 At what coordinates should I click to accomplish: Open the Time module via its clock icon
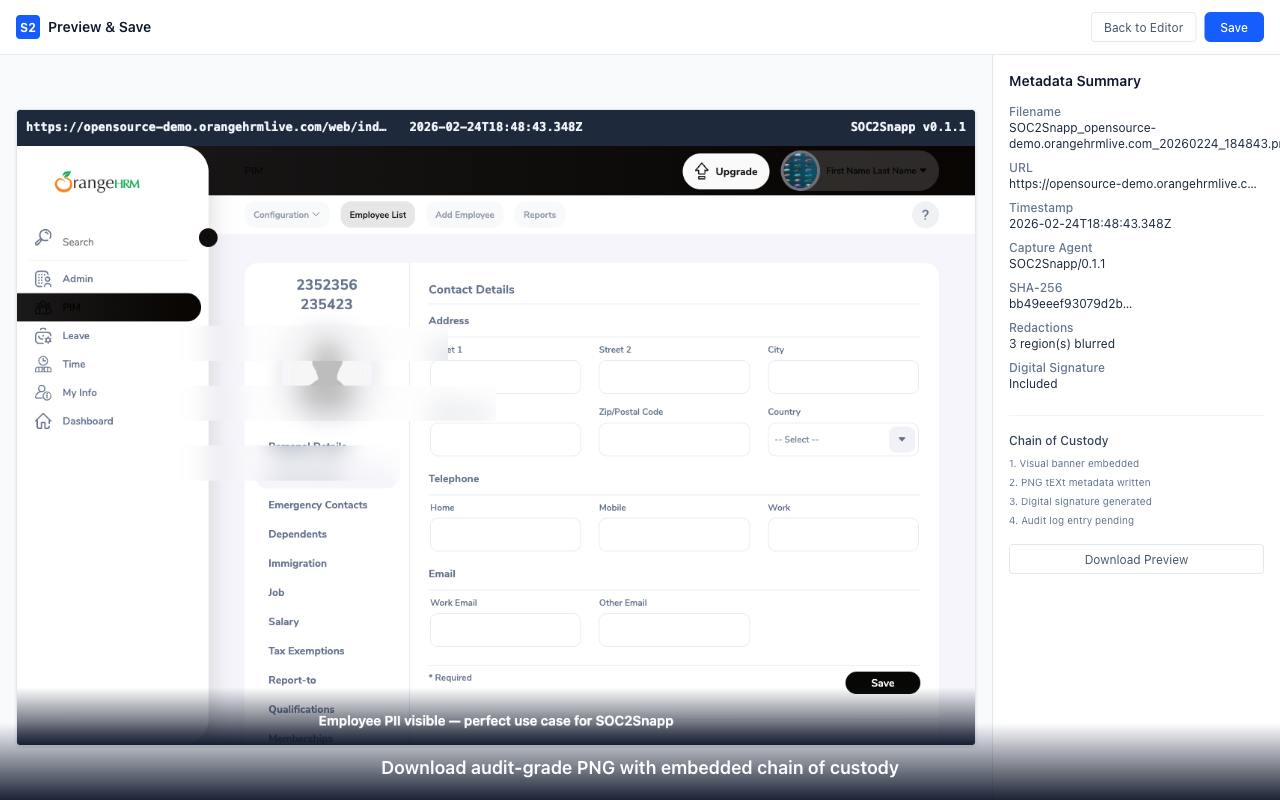pos(43,364)
